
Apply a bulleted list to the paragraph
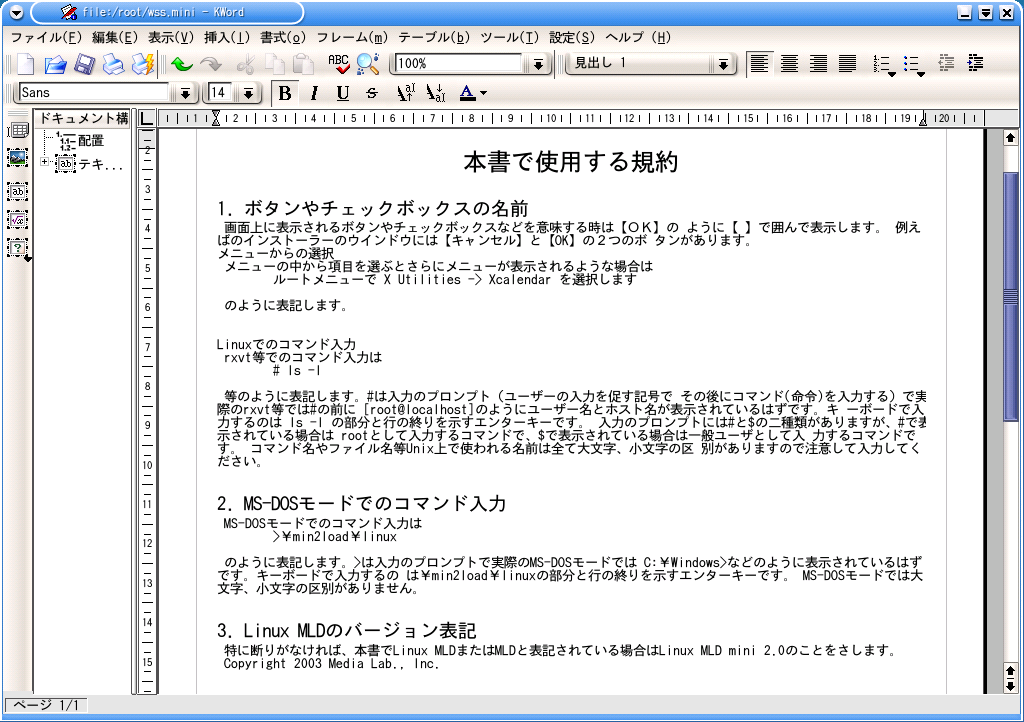[914, 64]
